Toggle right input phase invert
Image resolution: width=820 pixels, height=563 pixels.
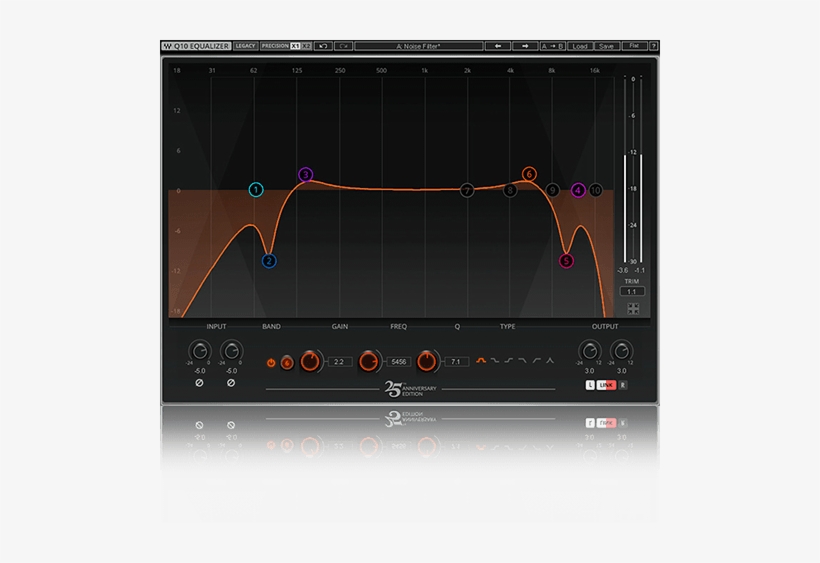pyautogui.click(x=231, y=383)
